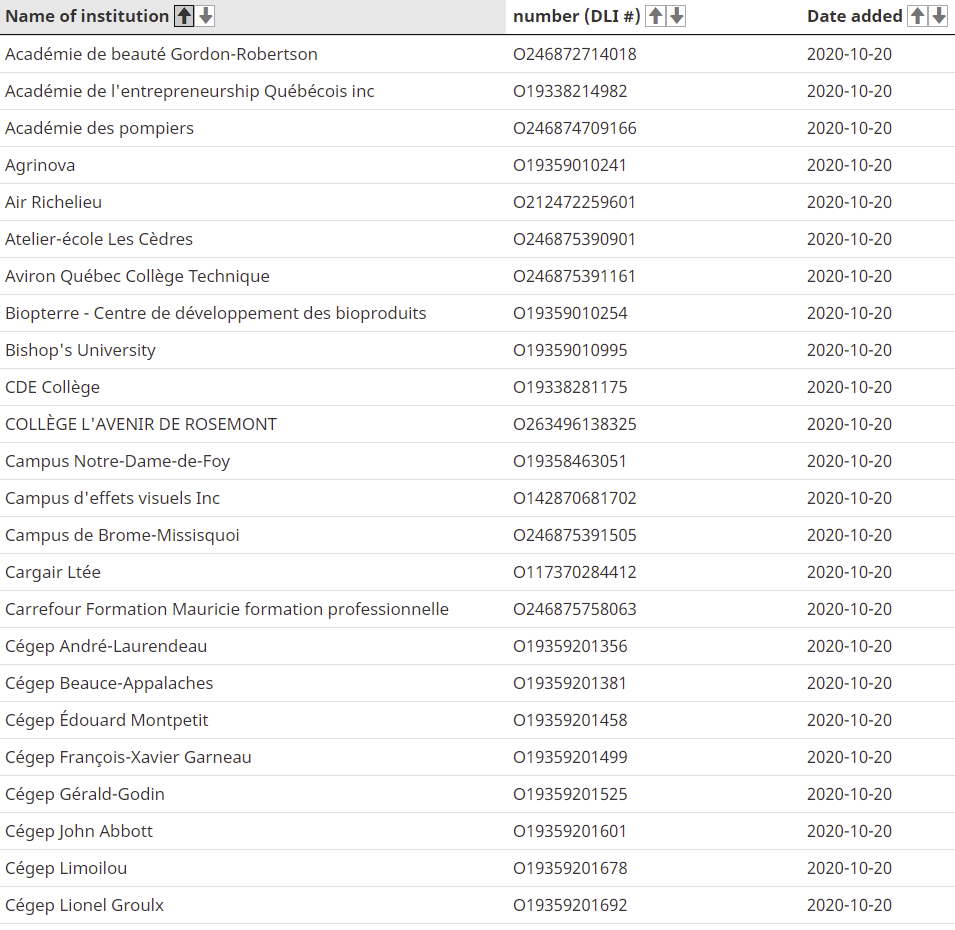Click DLI number O19359201356

pyautogui.click(x=569, y=646)
